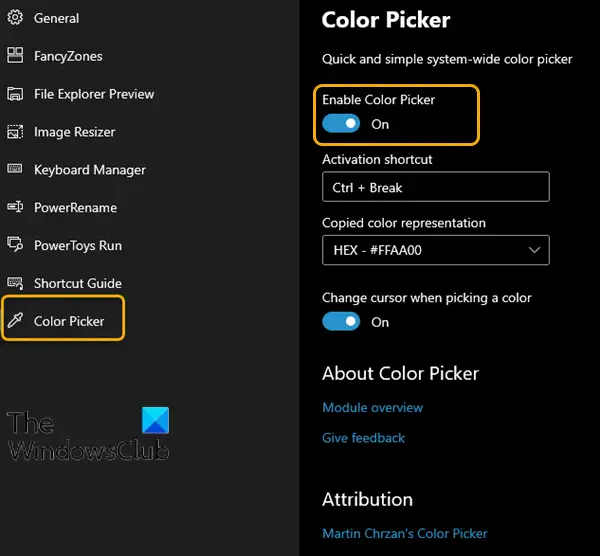Image resolution: width=600 pixels, height=556 pixels.
Task: Click the FancyZones layout icon
Action: point(15,55)
